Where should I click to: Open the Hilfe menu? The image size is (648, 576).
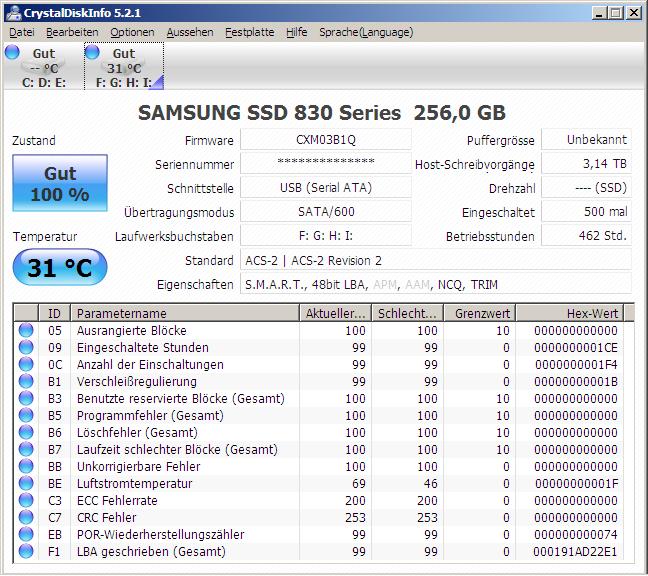(x=296, y=32)
